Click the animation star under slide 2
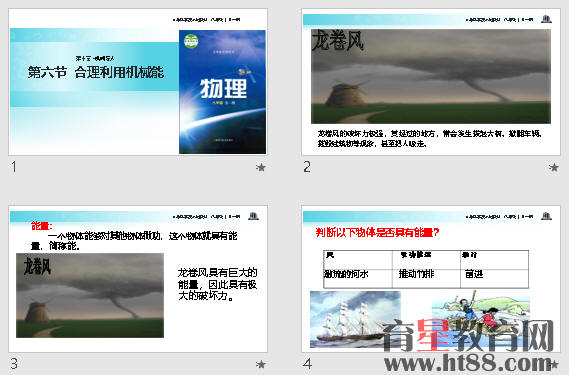The height and width of the screenshot is (375, 569). point(553,167)
